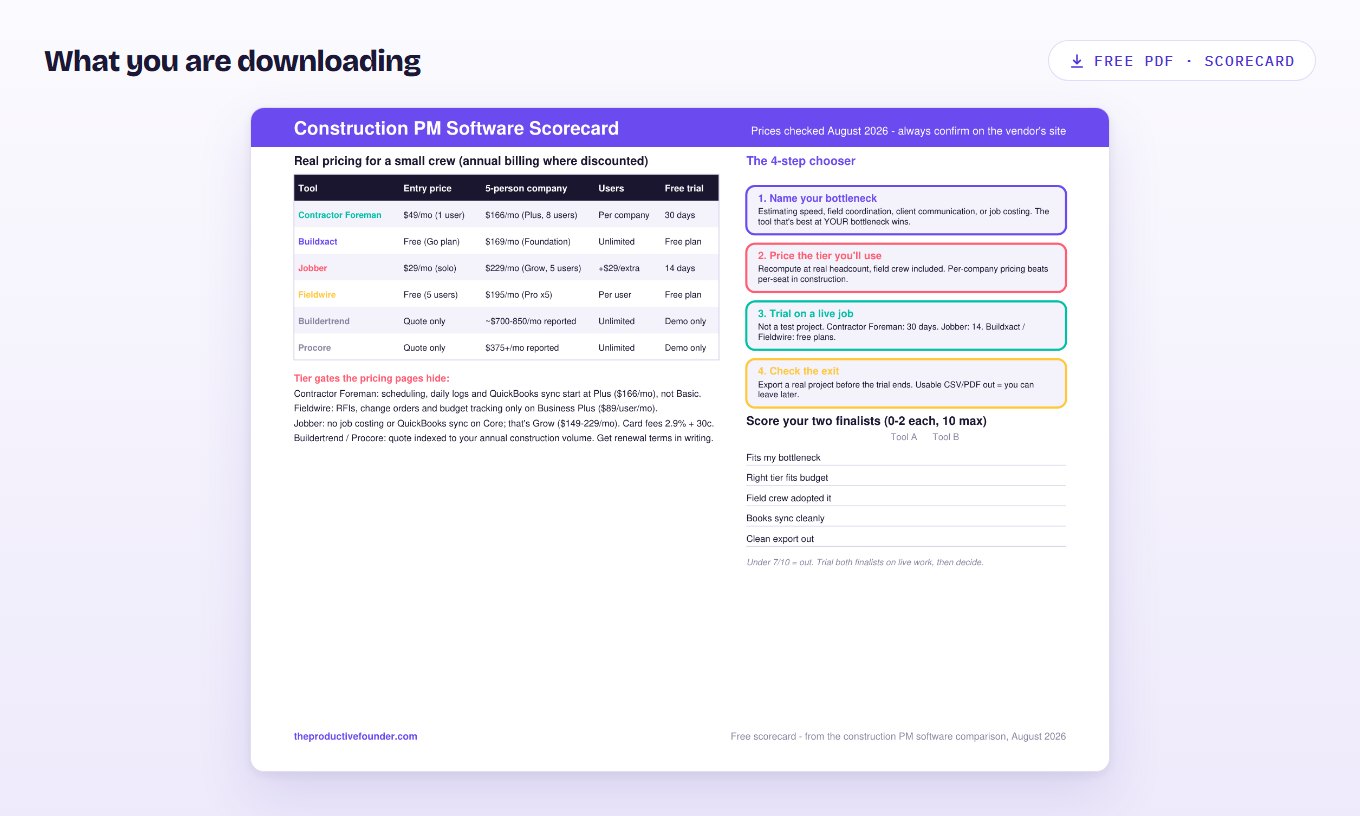Click the '5-person company' column header
The image size is (1360, 816).
(x=526, y=188)
